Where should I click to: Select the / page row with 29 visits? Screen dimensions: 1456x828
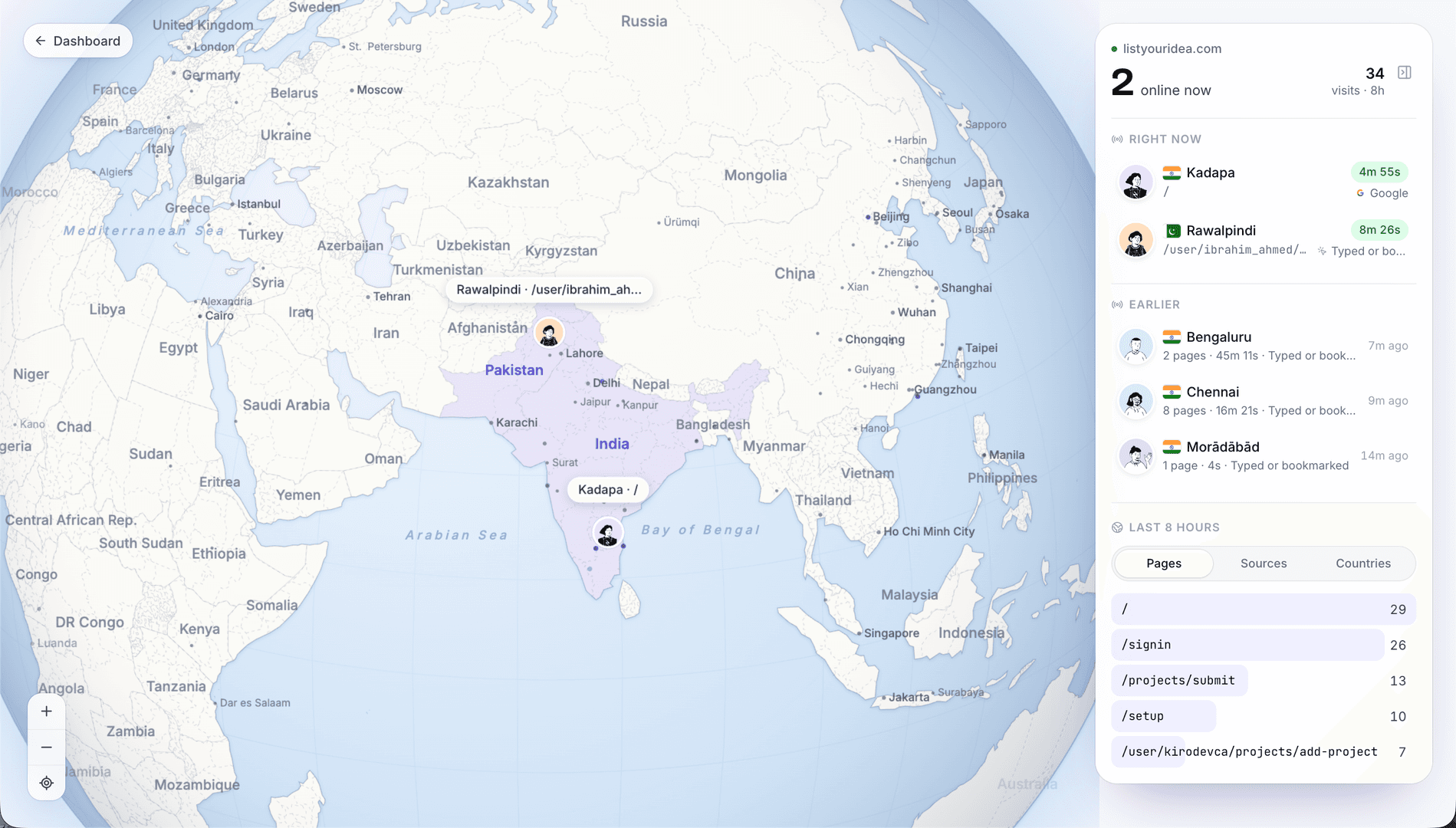point(1264,609)
